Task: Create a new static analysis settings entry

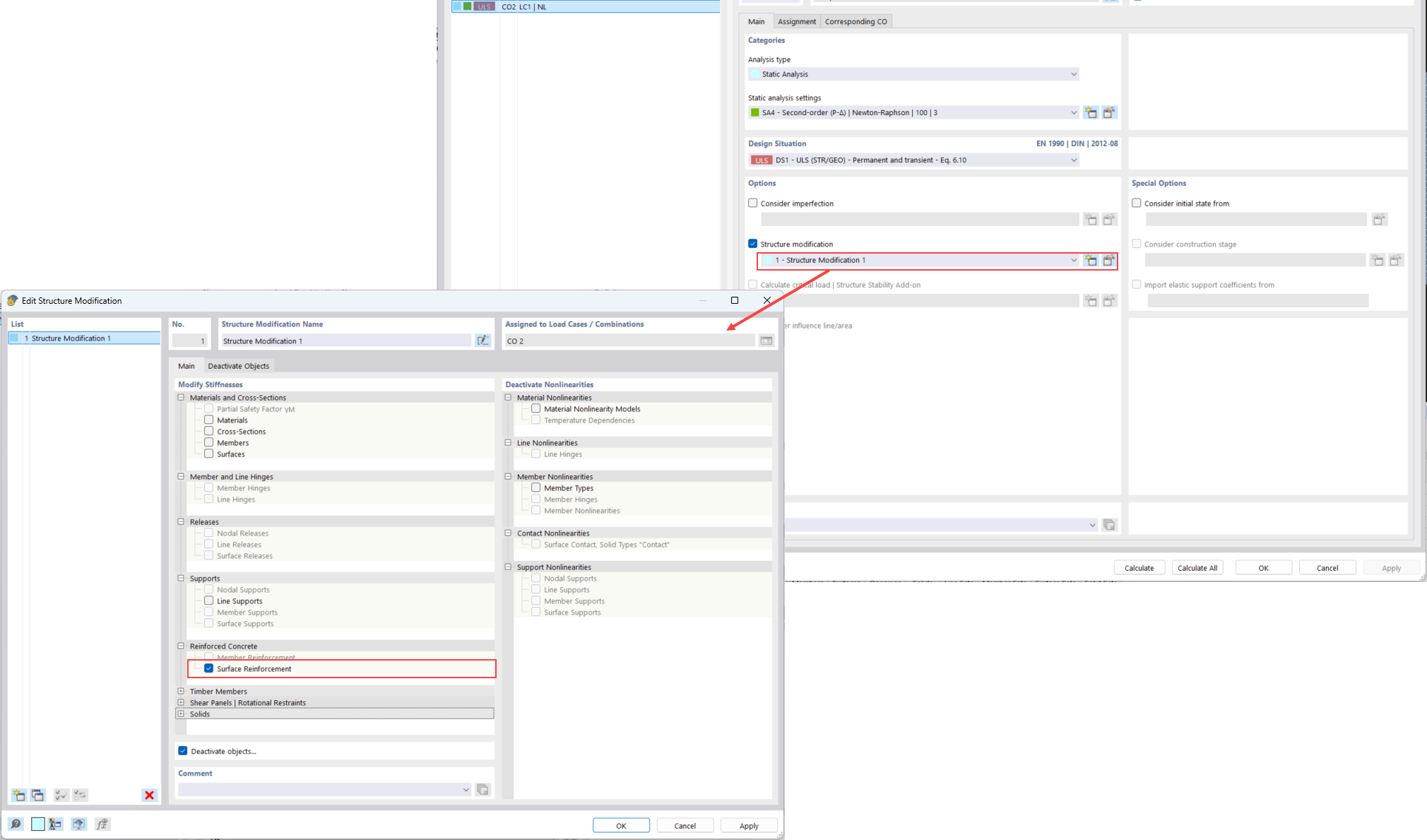Action: point(1091,112)
